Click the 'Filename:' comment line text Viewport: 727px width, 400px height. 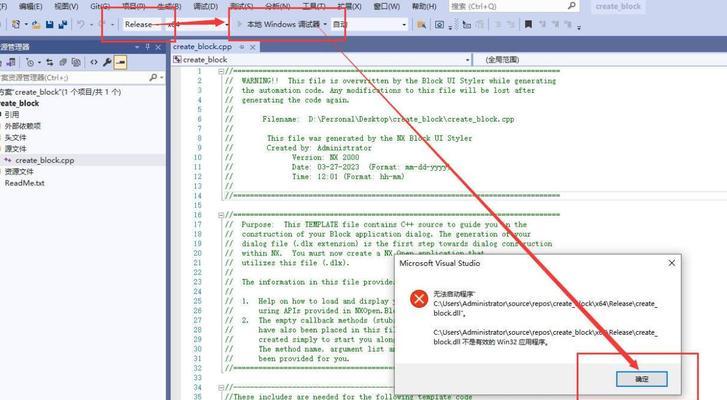click(388, 119)
